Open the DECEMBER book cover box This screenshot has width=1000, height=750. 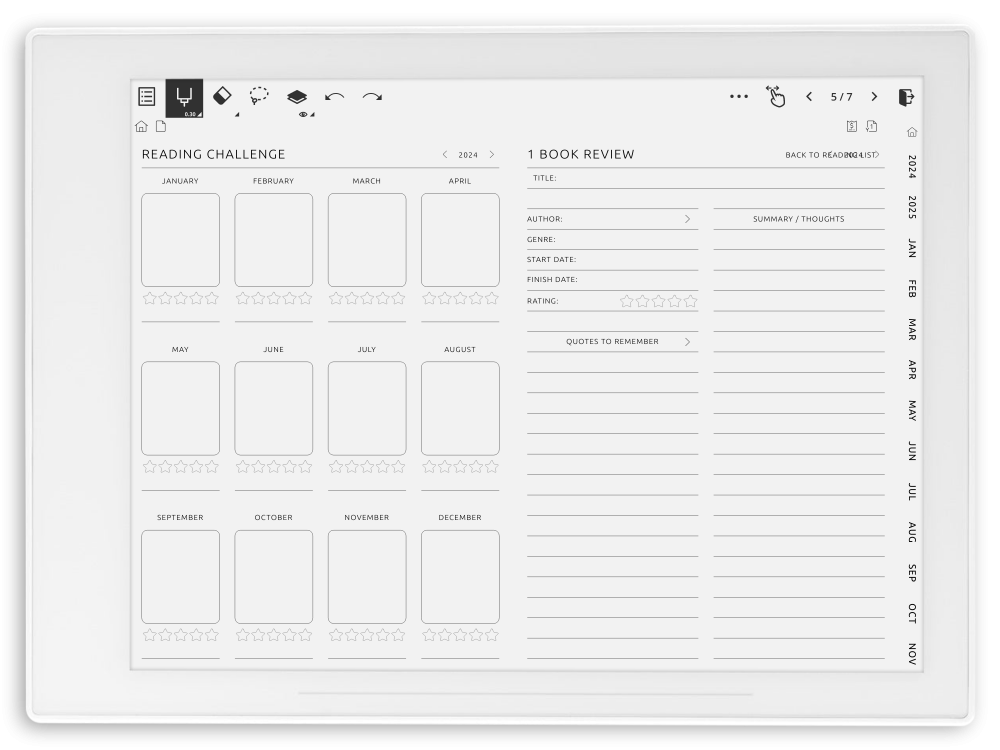click(460, 577)
